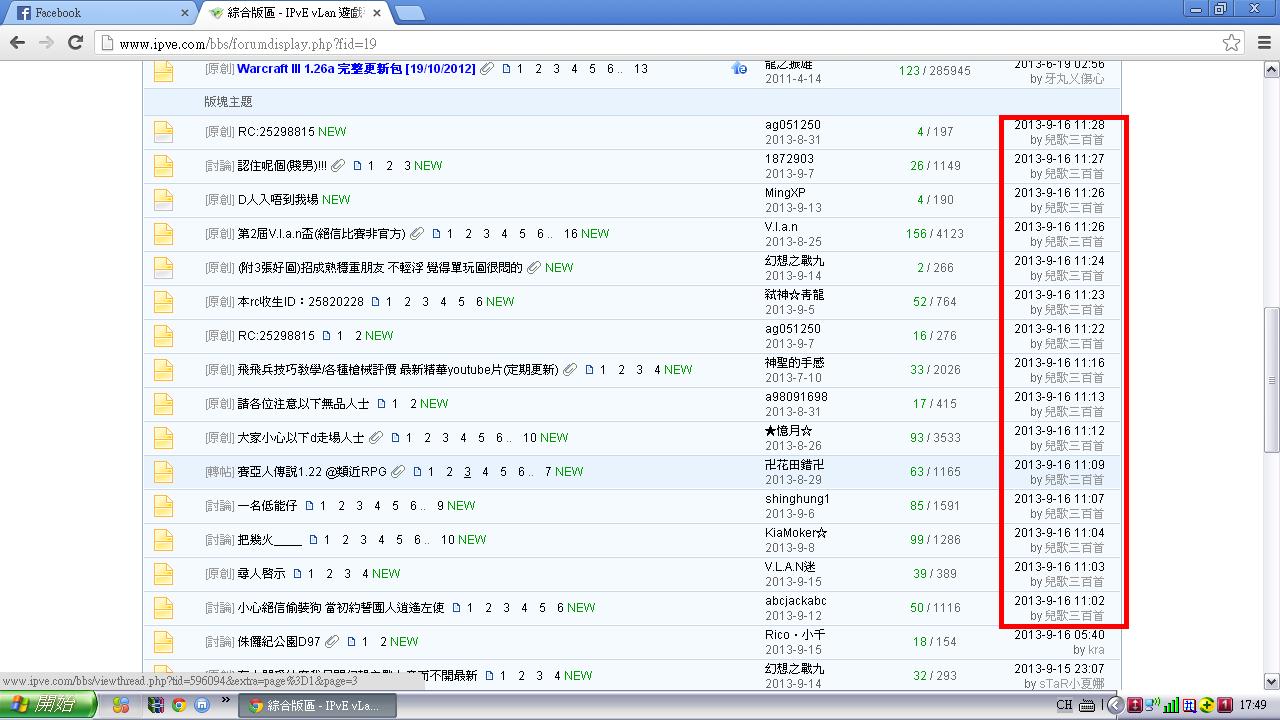Click attachment paperclip icon beside 認住呢個 thread
1280x720 pixels.
(x=338, y=166)
